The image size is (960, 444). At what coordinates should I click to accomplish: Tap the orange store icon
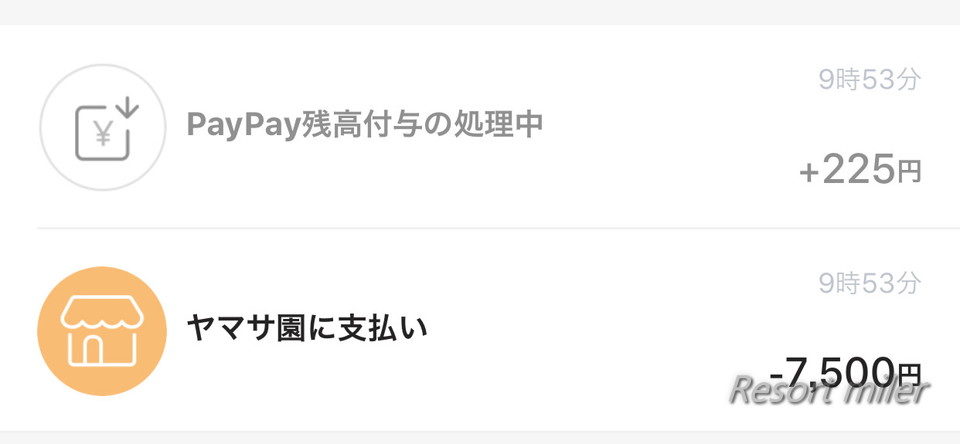102,331
